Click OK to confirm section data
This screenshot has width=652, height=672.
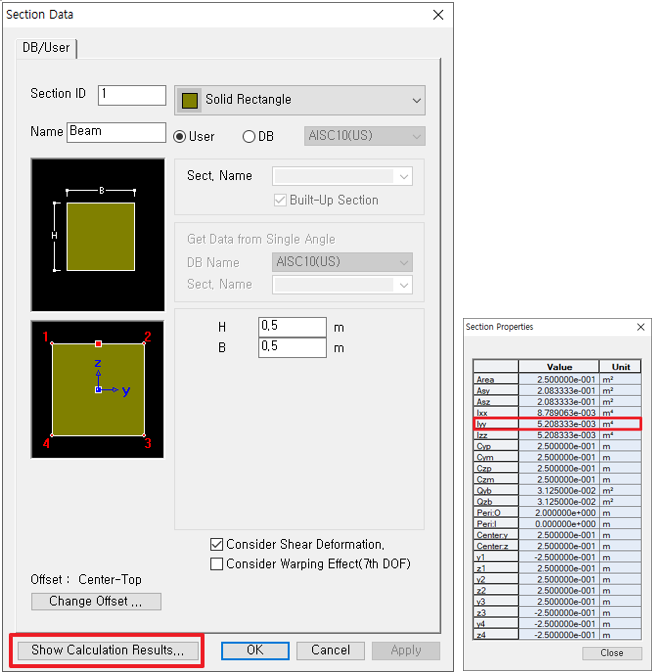pos(254,650)
